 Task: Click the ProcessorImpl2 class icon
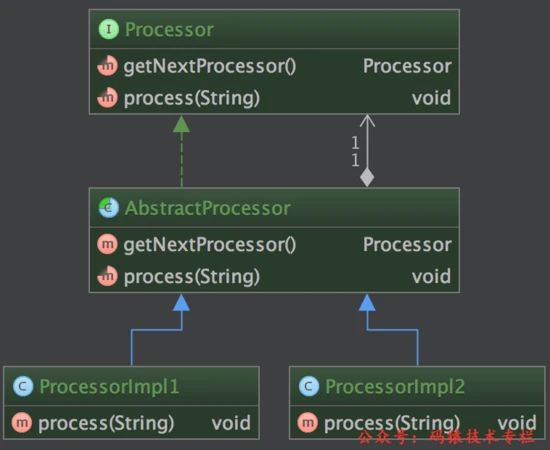309,386
